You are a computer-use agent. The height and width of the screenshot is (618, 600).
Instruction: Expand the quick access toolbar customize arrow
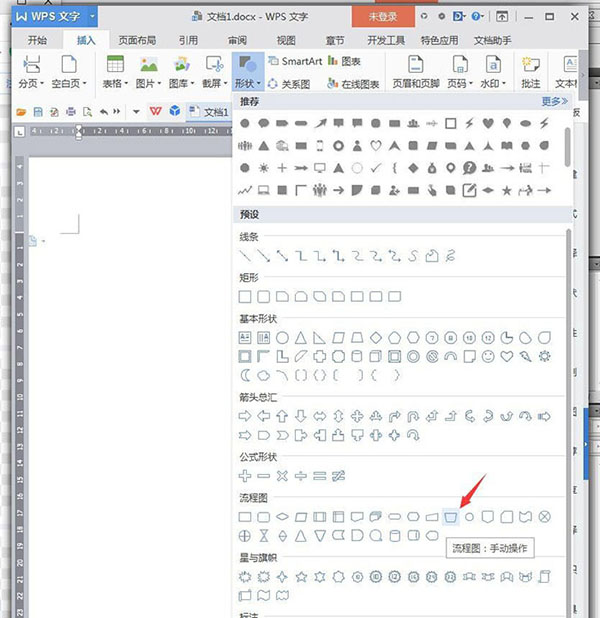pos(136,112)
